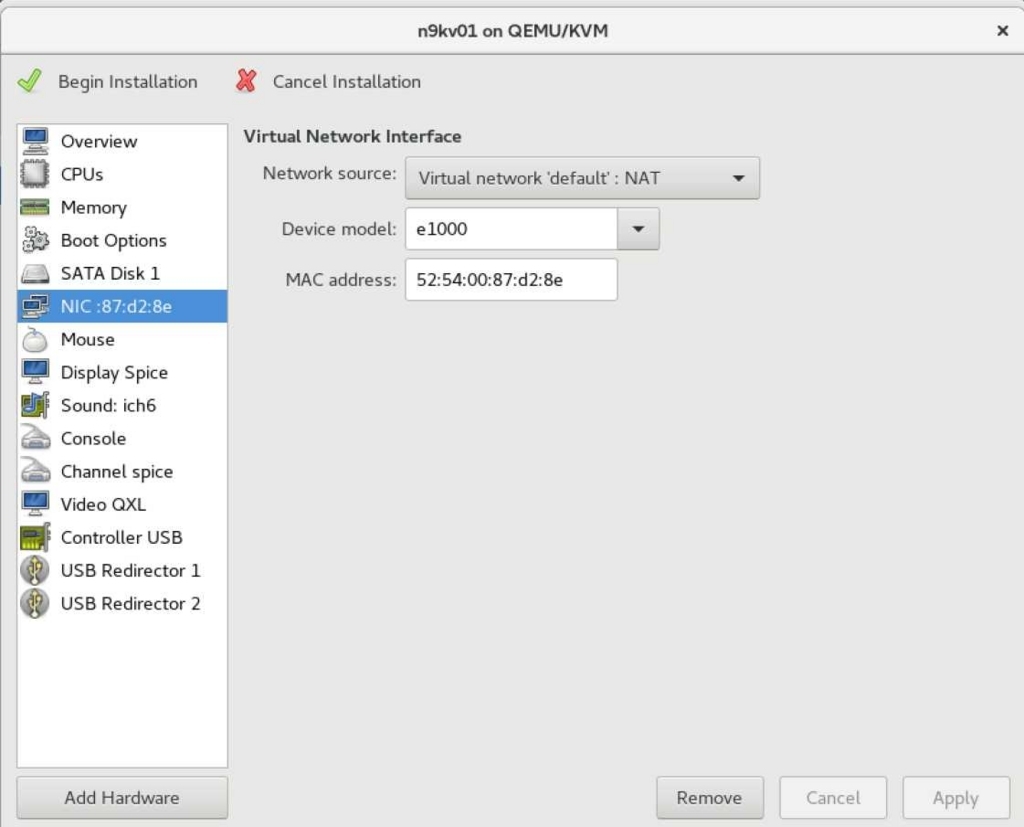Screen dimensions: 1024x827
Task: Click into the Device model e1000 field
Action: [511, 229]
